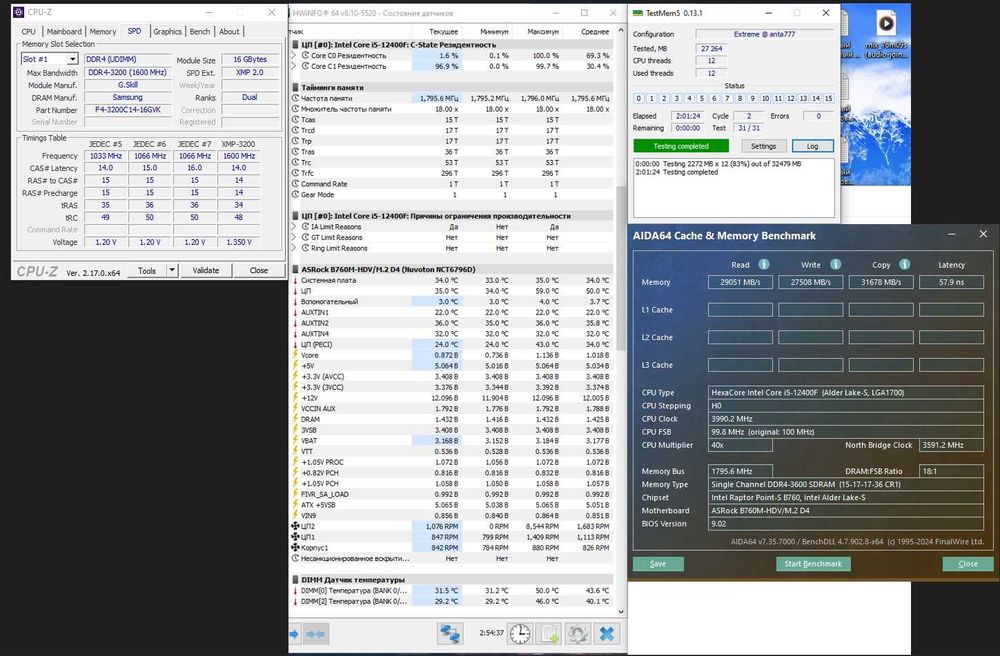The width and height of the screenshot is (1000, 656).
Task: Click the CPU-Z app icon in title bar
Action: [x=18, y=12]
